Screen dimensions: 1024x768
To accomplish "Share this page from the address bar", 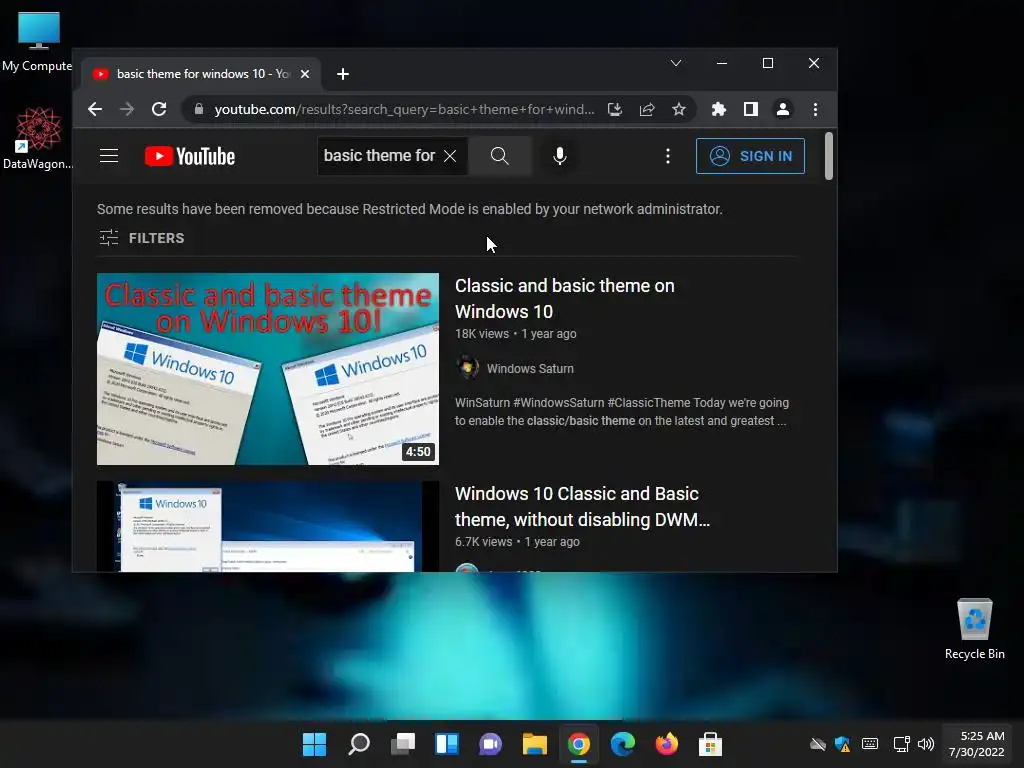I will [x=647, y=109].
